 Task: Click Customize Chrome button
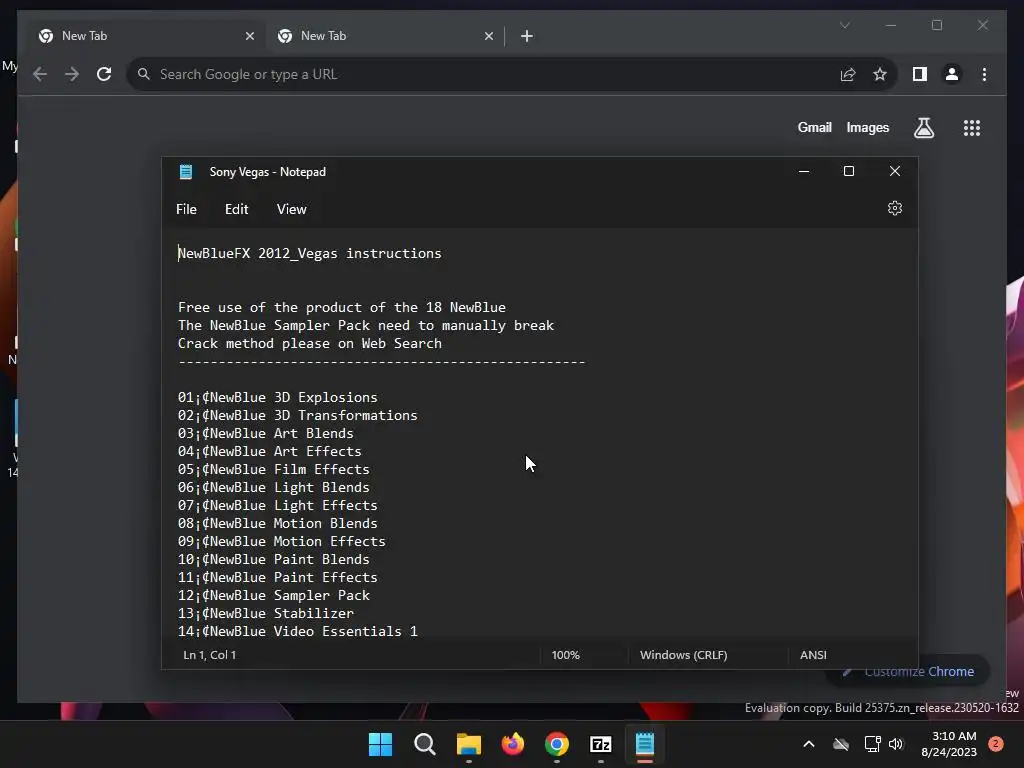tap(908, 671)
